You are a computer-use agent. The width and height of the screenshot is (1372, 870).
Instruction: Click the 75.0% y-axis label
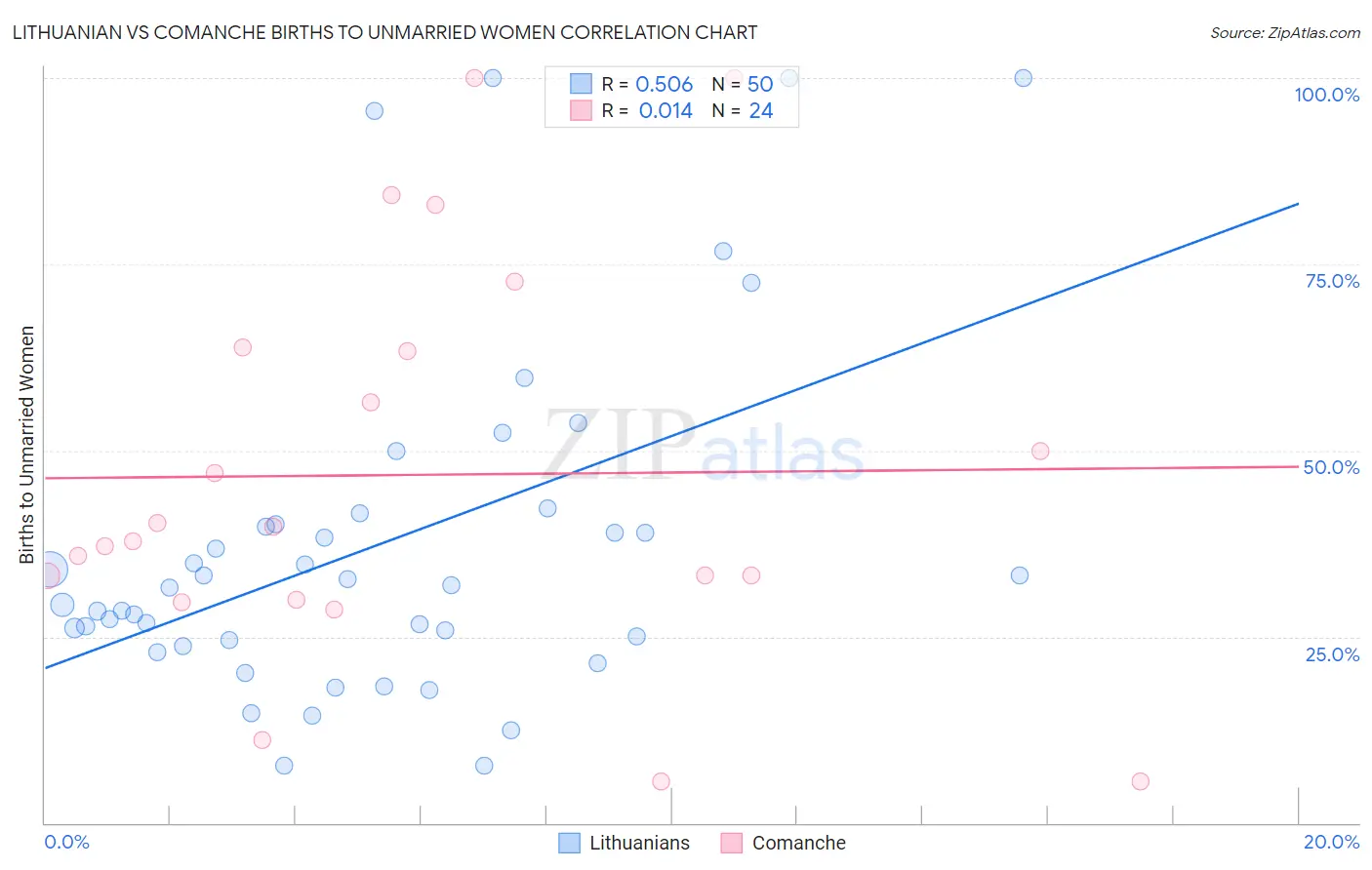click(x=1332, y=281)
